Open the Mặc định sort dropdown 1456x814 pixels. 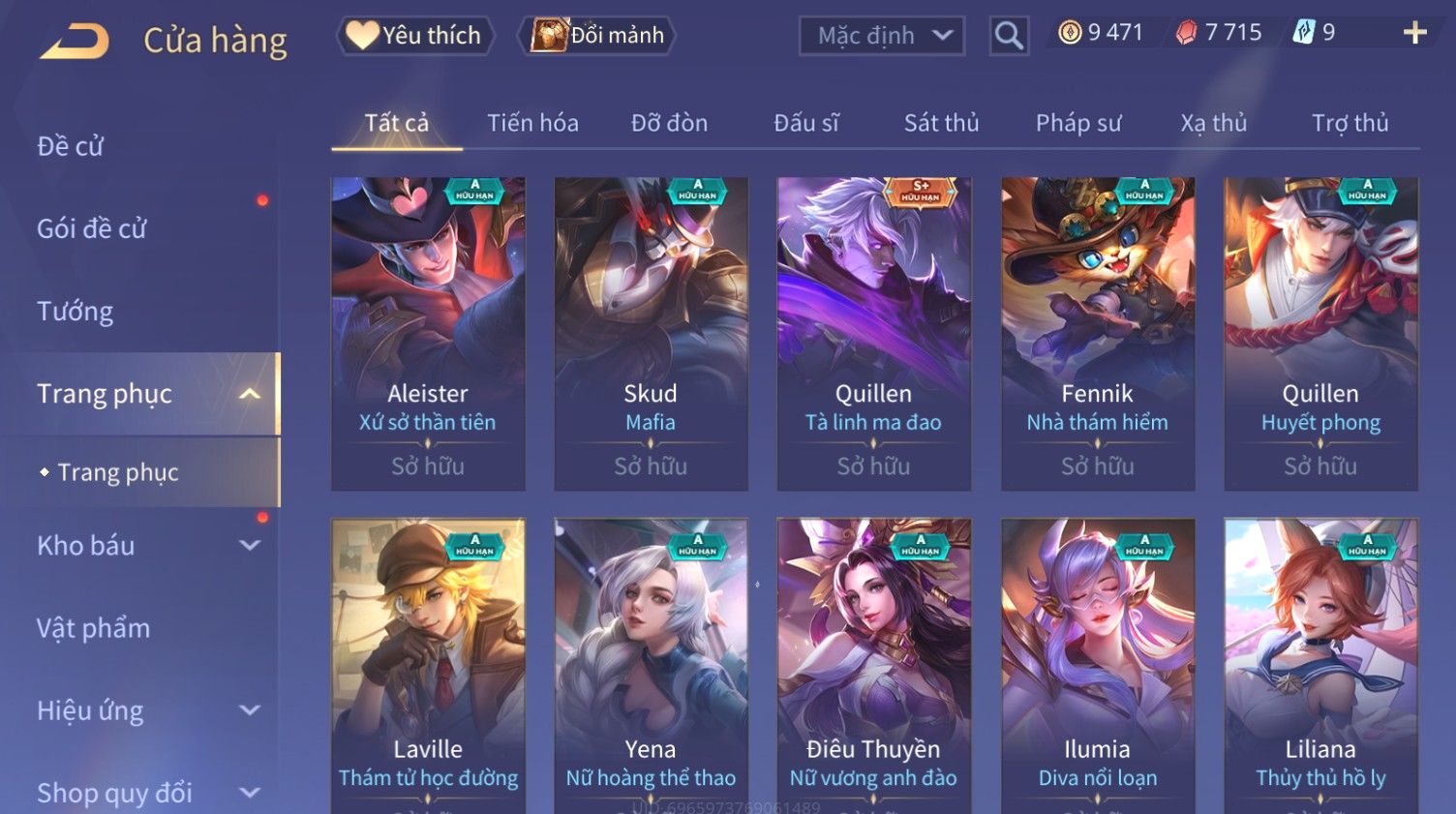pos(882,36)
